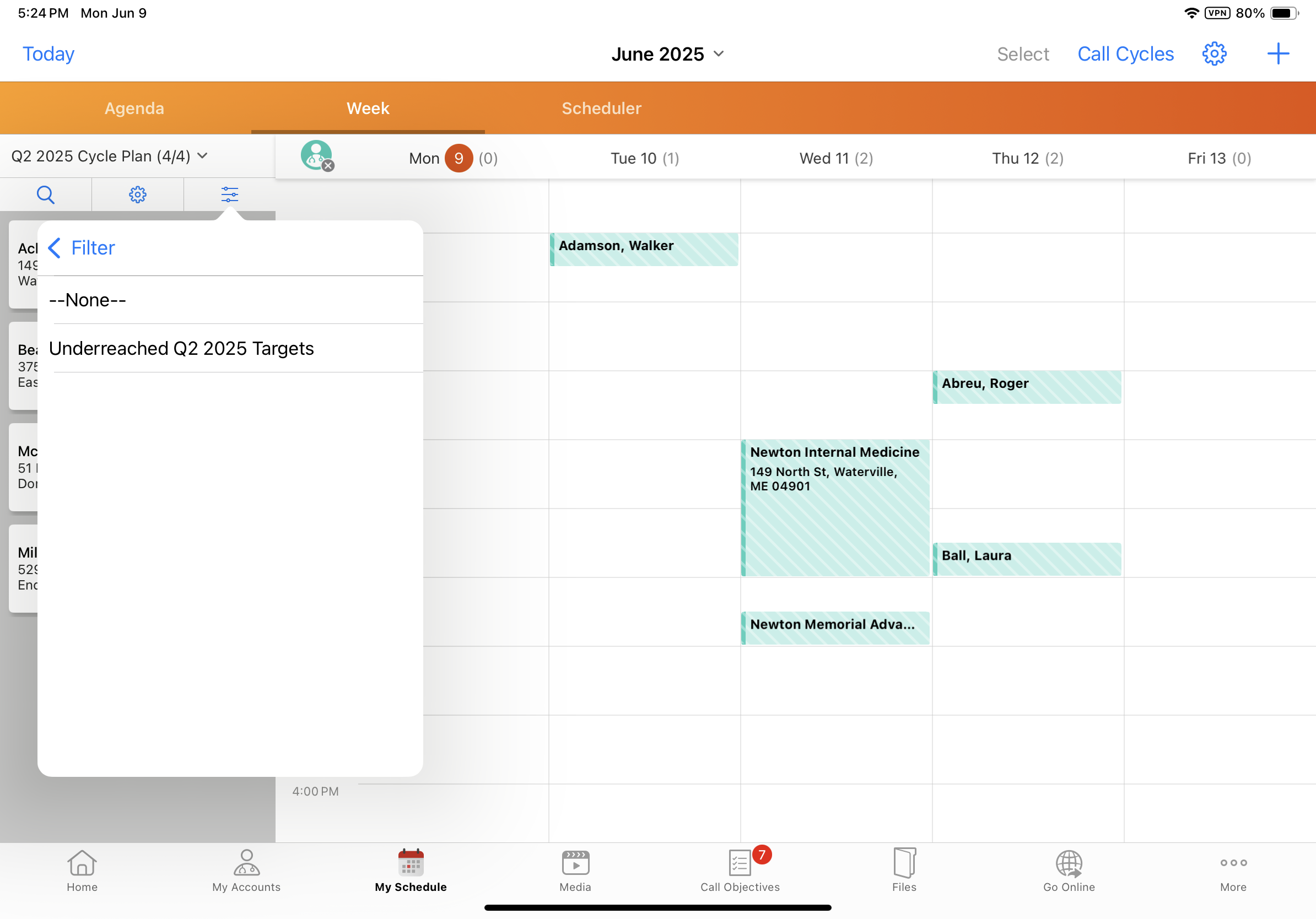Tap the Go Online globe icon

(1069, 870)
